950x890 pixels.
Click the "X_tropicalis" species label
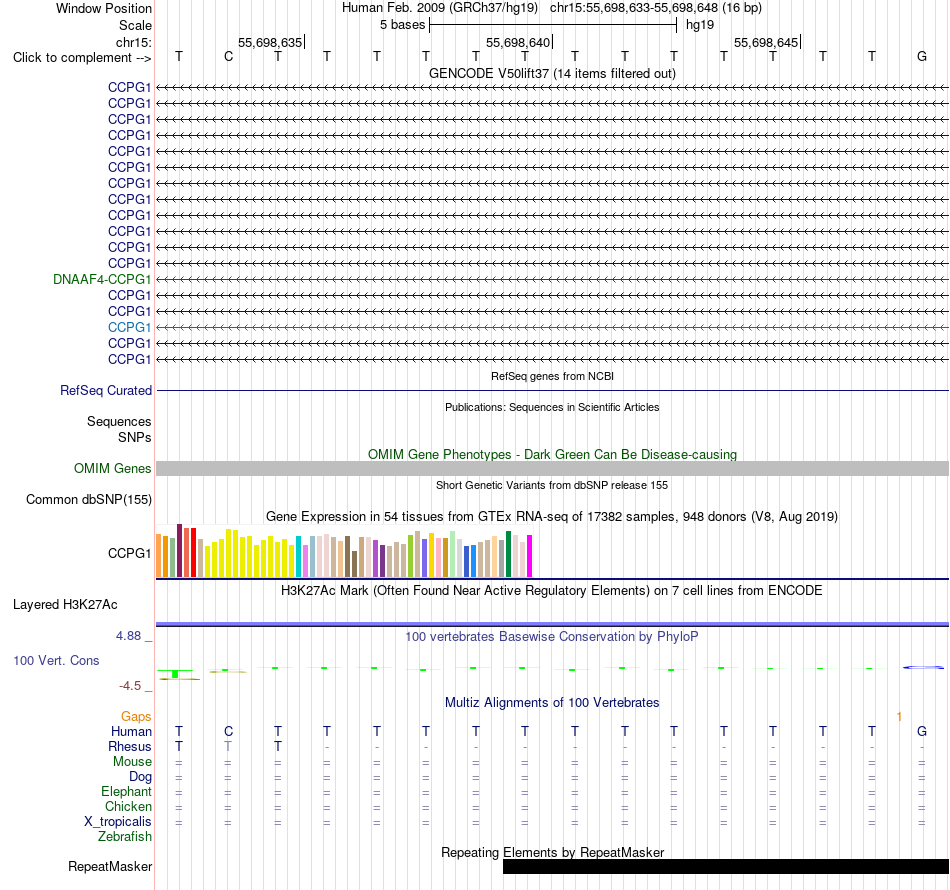click(x=118, y=822)
